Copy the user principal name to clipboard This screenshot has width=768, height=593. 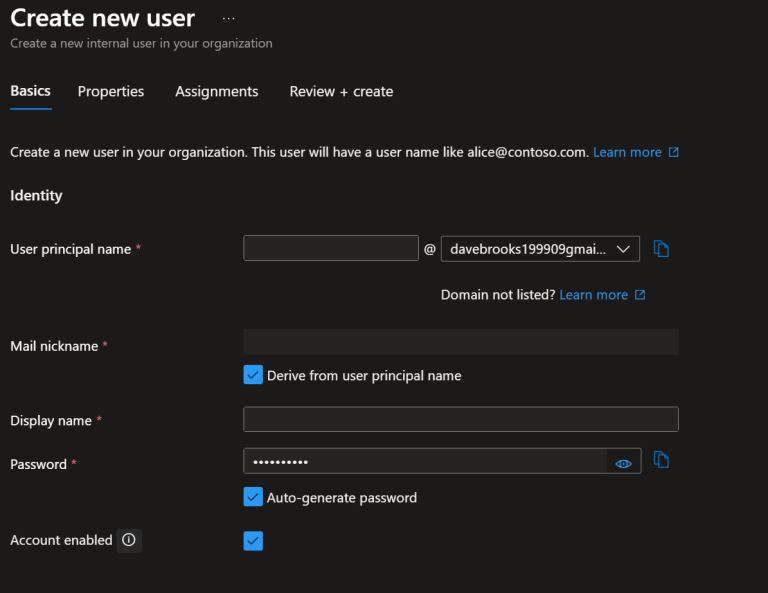point(661,249)
